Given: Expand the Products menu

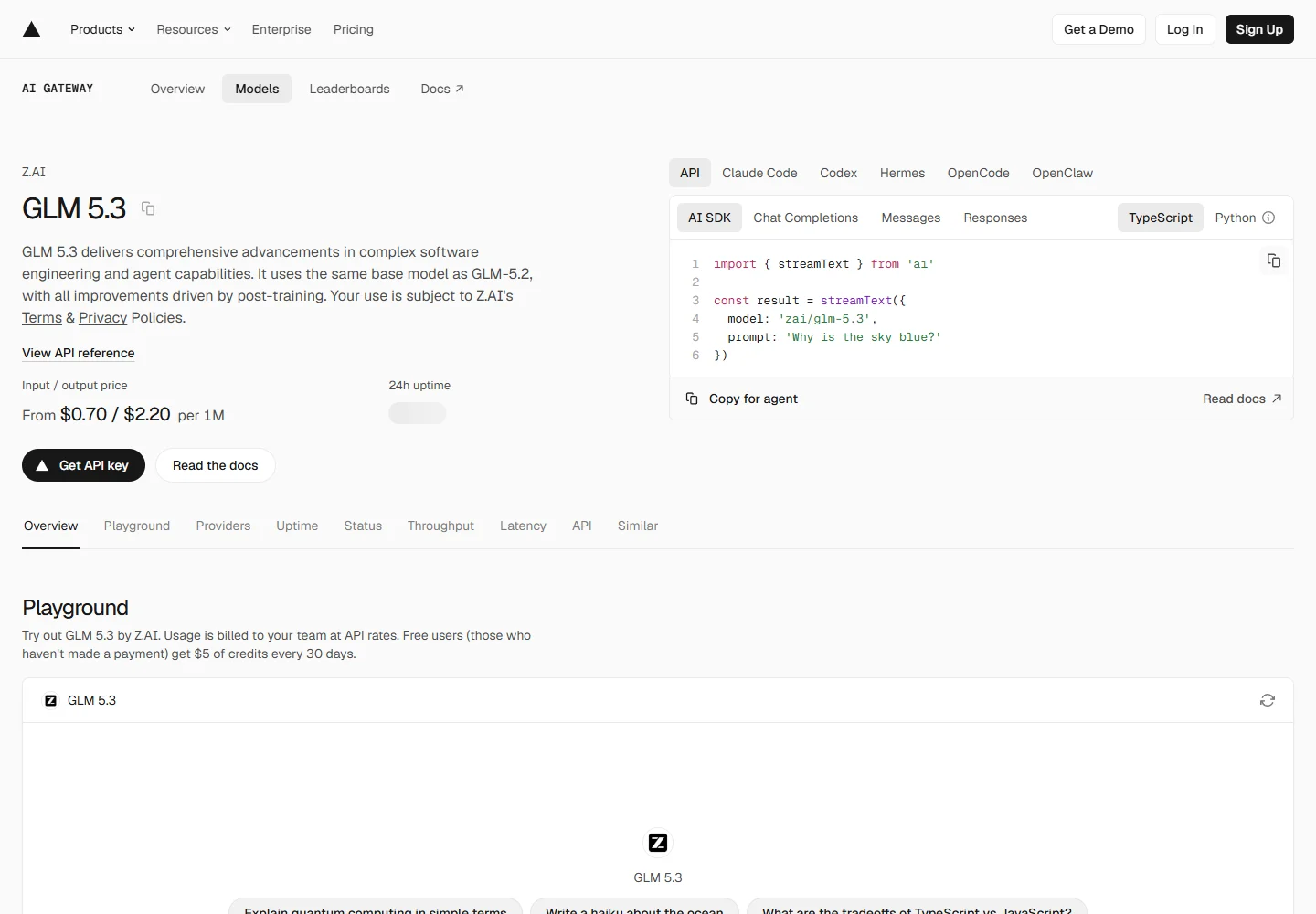Looking at the screenshot, I should tap(102, 29).
